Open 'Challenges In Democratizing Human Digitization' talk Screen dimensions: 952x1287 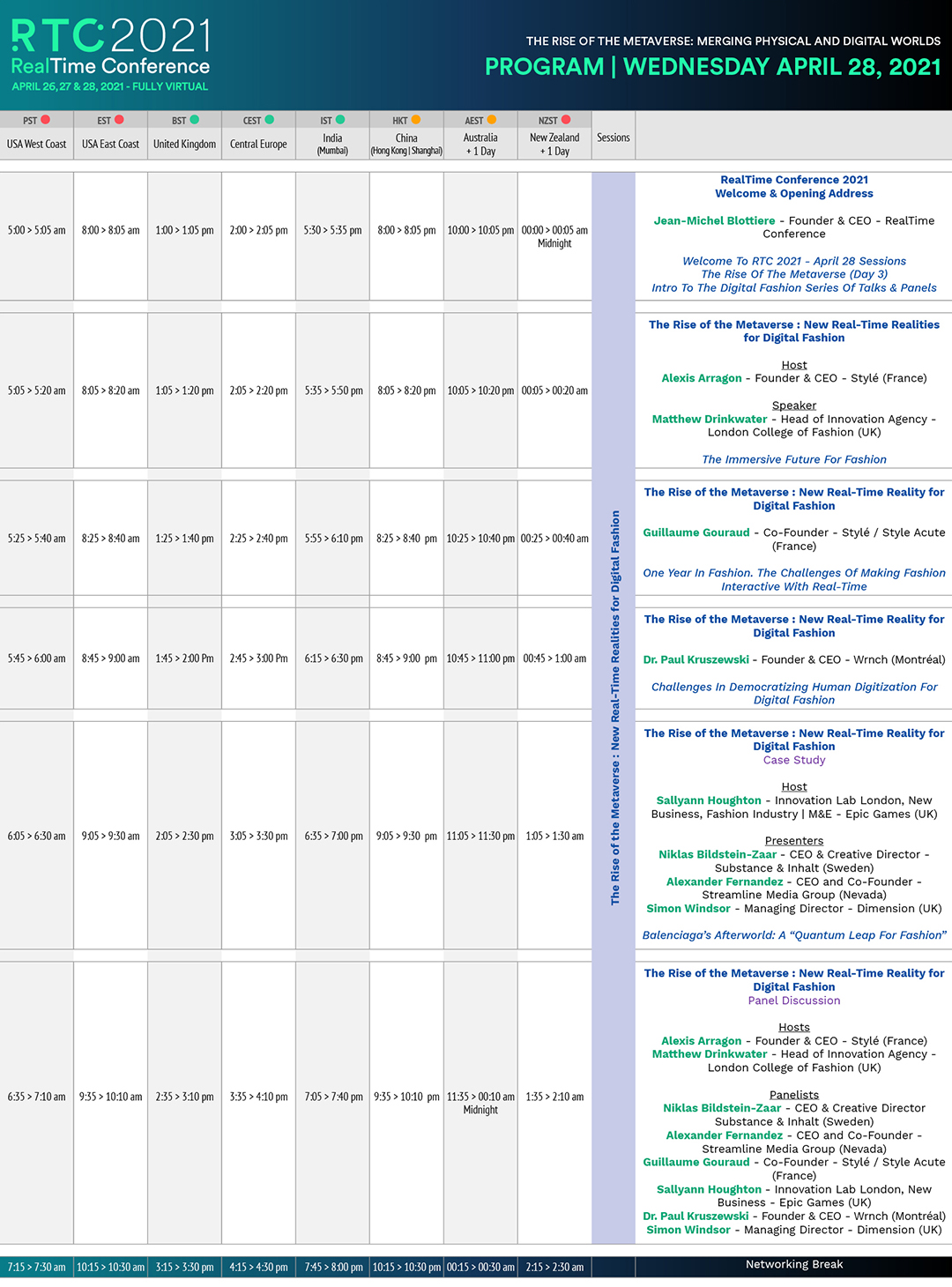point(794,693)
